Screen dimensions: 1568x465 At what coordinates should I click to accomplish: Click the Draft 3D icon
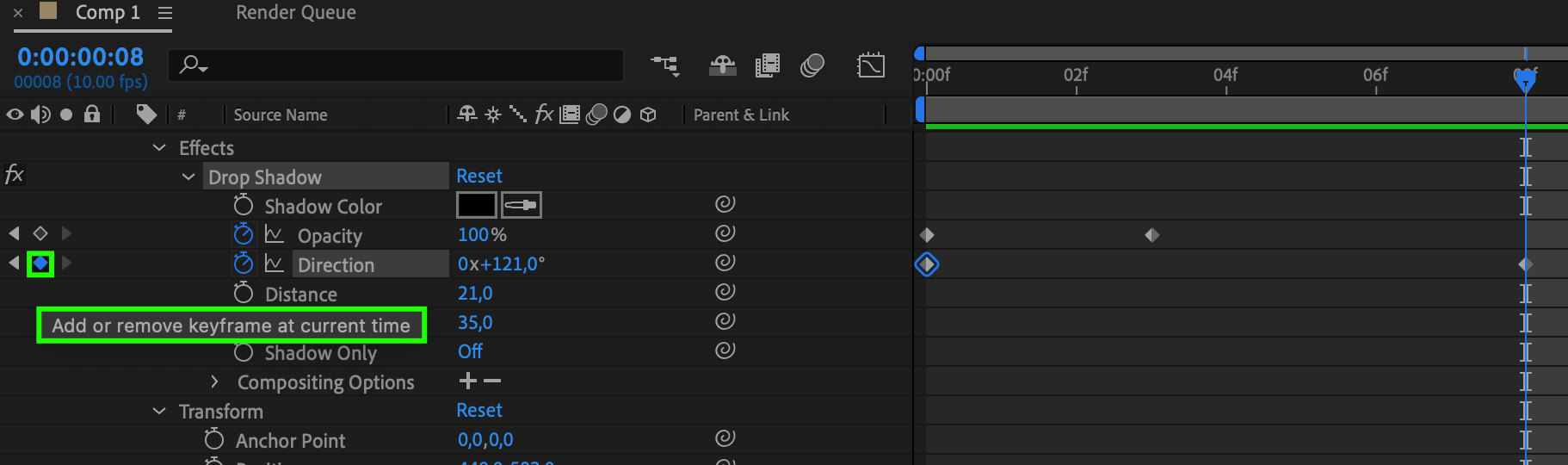[x=722, y=65]
